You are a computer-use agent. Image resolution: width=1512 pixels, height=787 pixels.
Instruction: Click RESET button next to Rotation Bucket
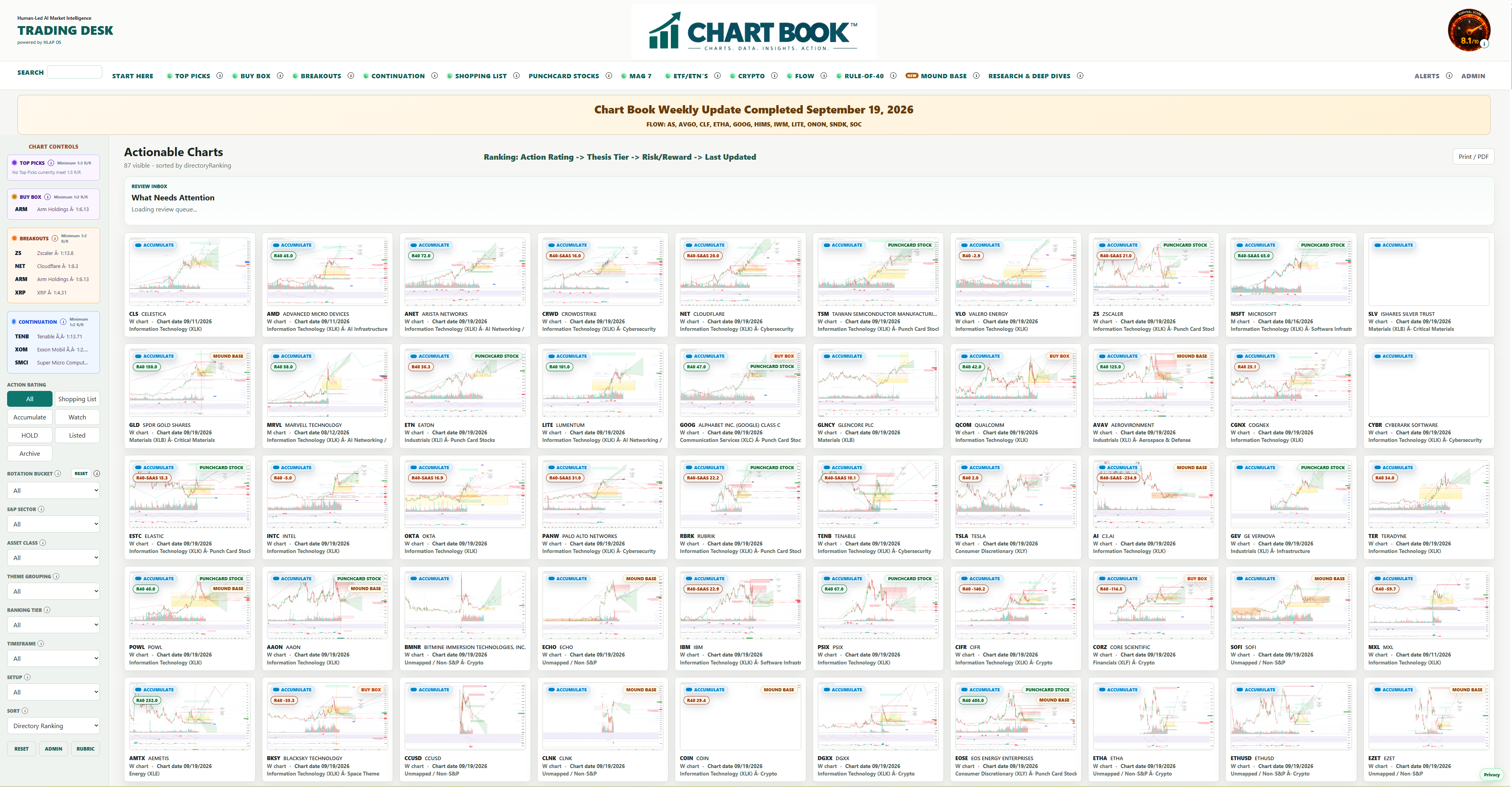[81, 474]
